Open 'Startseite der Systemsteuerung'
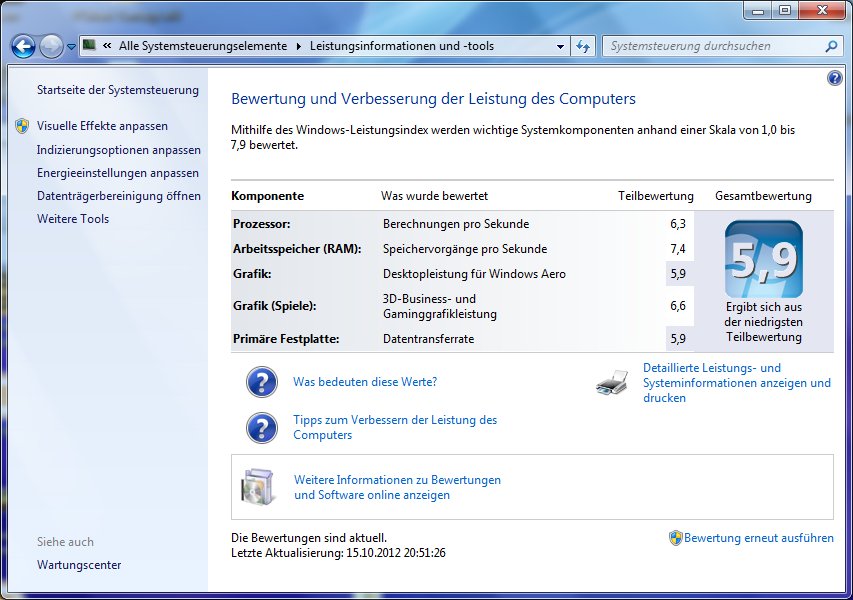This screenshot has height=600, width=853. 118,90
